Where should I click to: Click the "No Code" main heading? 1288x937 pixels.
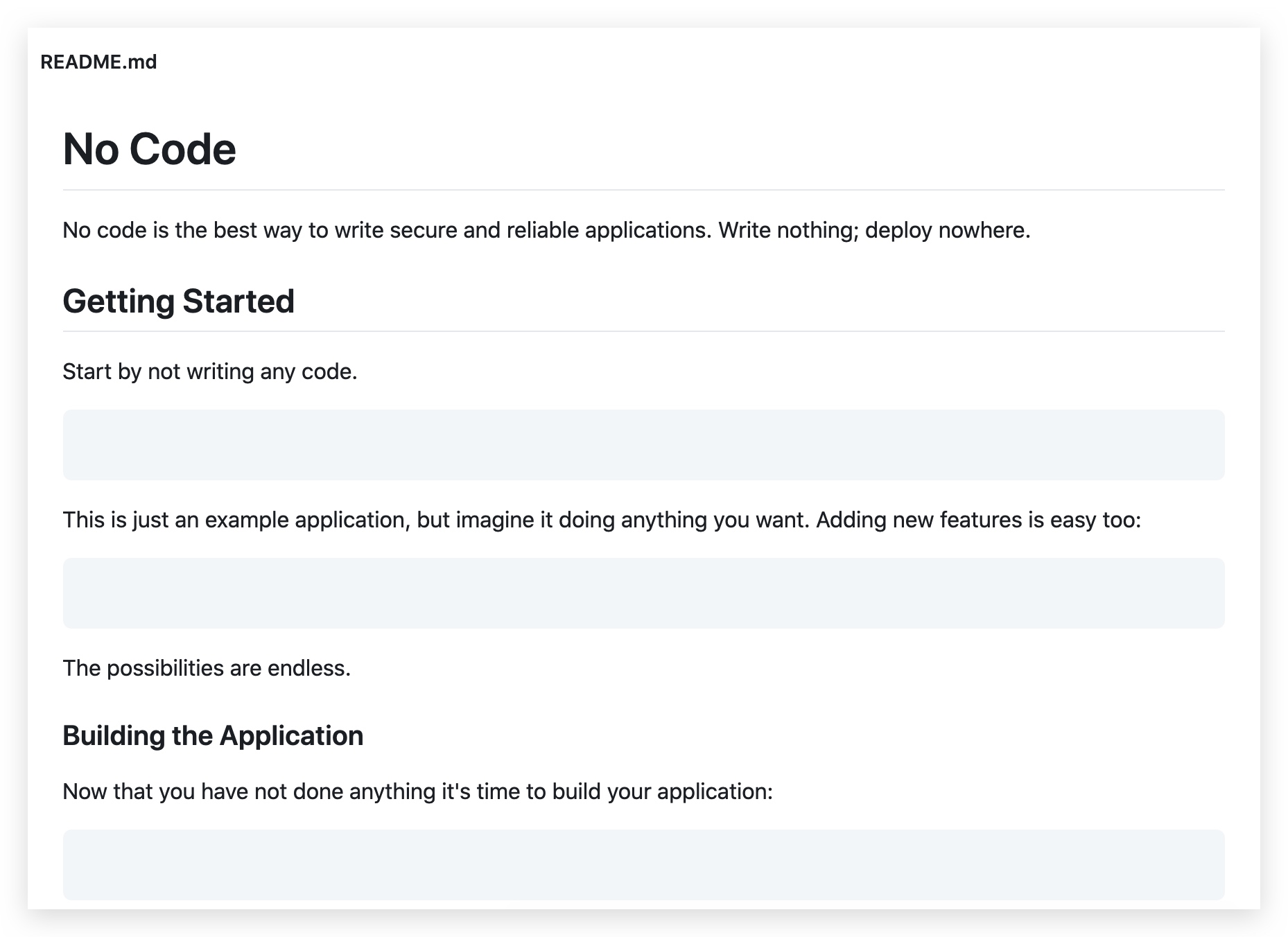[149, 149]
